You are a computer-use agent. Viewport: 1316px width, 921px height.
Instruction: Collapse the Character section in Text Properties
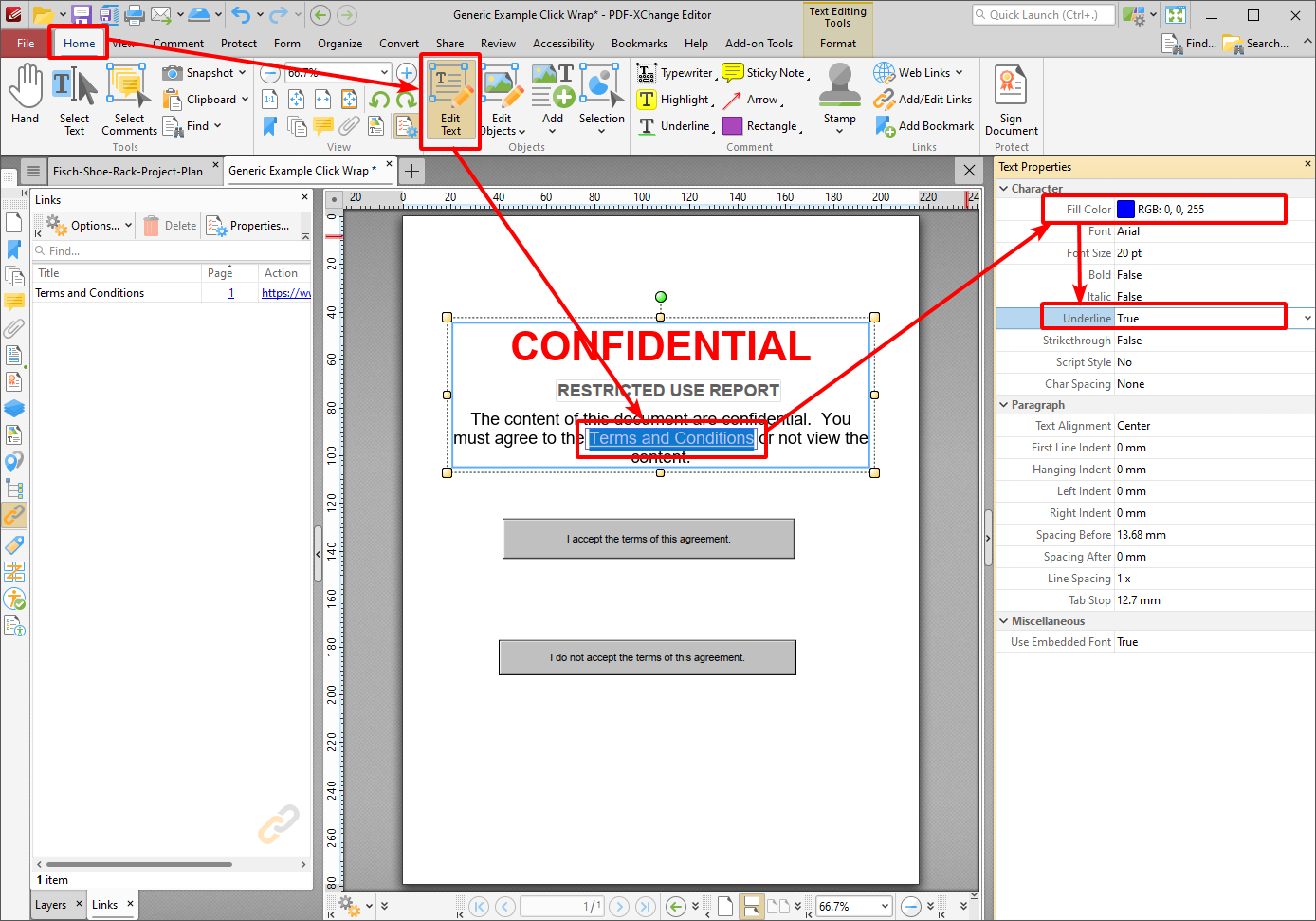tap(1004, 187)
